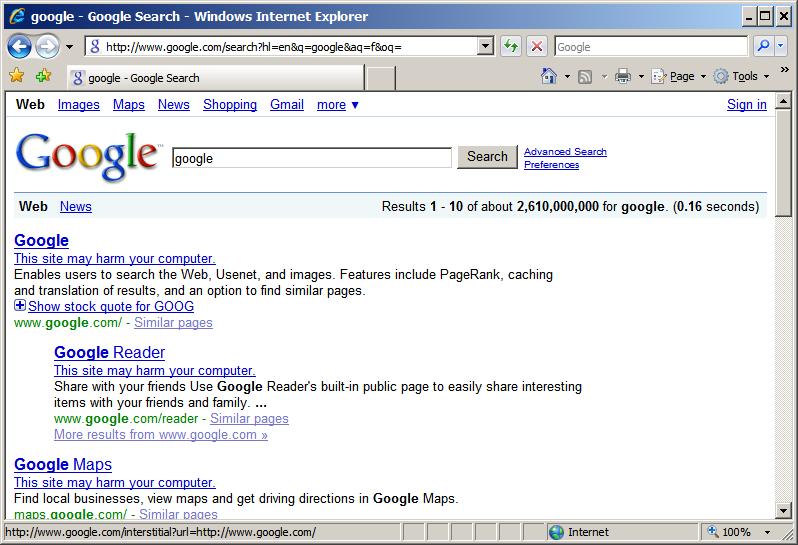The image size is (798, 545).
Task: Click the Print icon in command bar
Action: point(623,77)
